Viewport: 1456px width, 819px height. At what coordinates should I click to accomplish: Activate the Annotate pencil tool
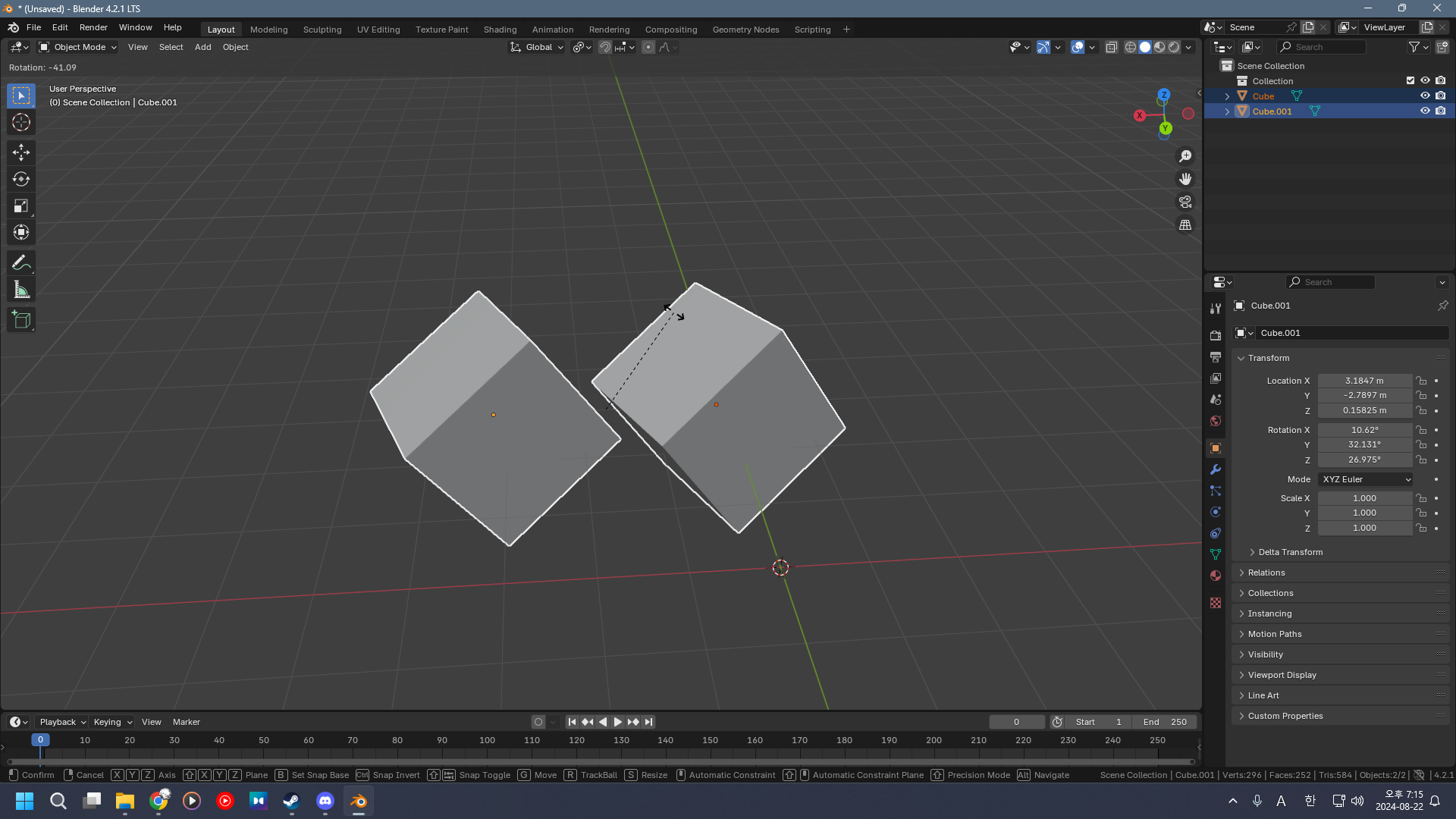click(21, 263)
